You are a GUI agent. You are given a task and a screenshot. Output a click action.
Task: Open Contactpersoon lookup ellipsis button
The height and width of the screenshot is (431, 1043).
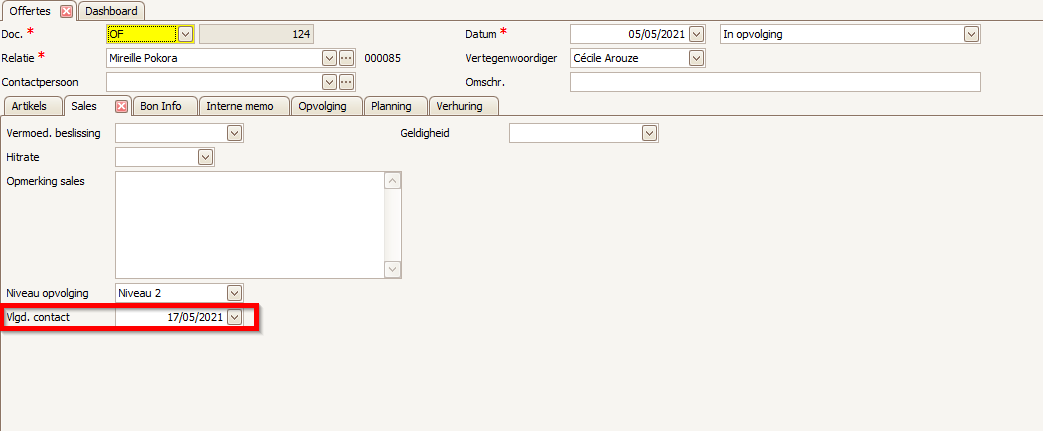click(x=346, y=82)
